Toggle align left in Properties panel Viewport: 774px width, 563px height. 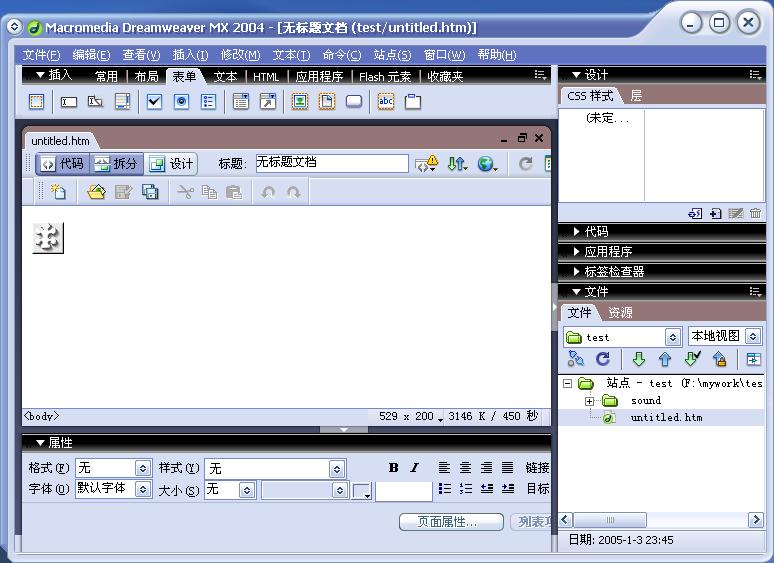click(444, 467)
